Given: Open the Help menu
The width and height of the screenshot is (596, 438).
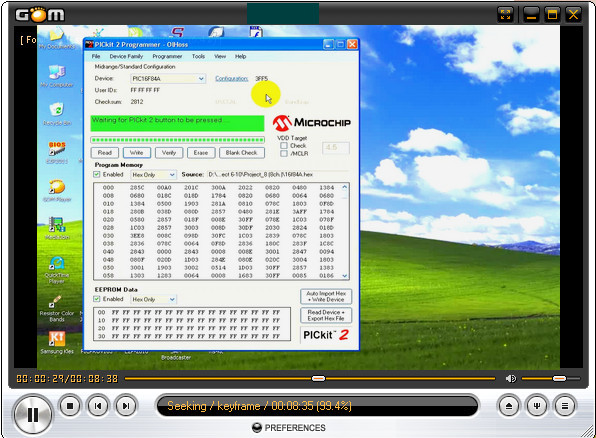Looking at the screenshot, I should (x=240, y=56).
